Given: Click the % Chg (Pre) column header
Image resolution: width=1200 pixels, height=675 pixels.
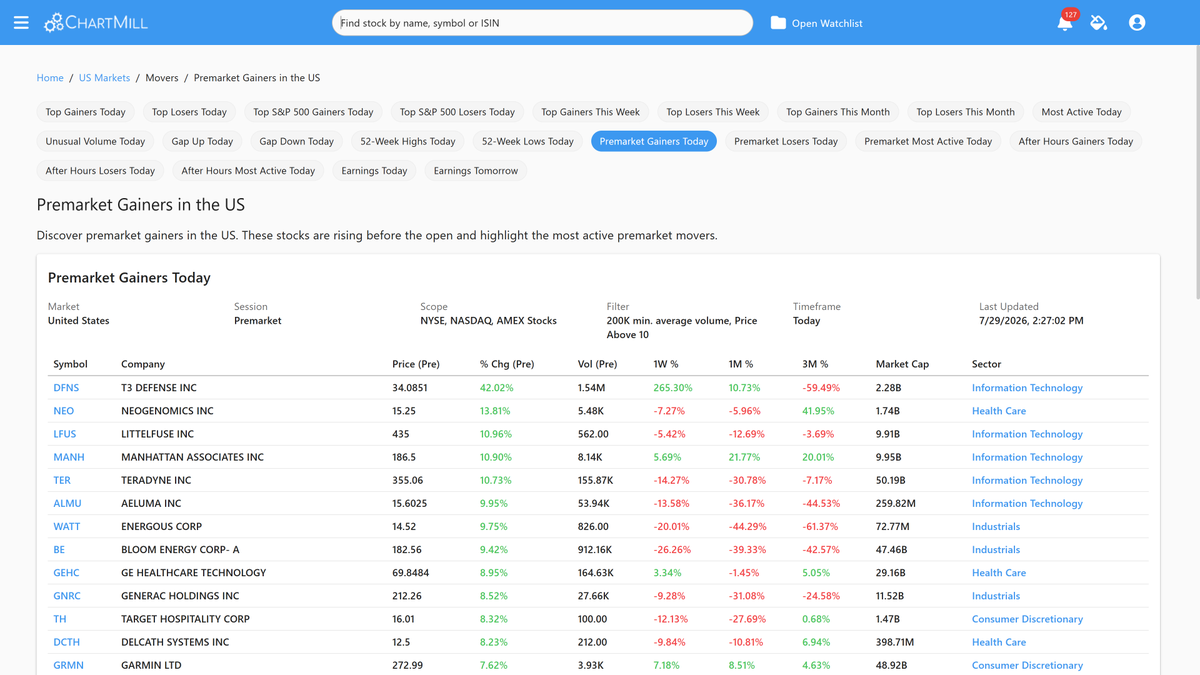Looking at the screenshot, I should 507,364.
